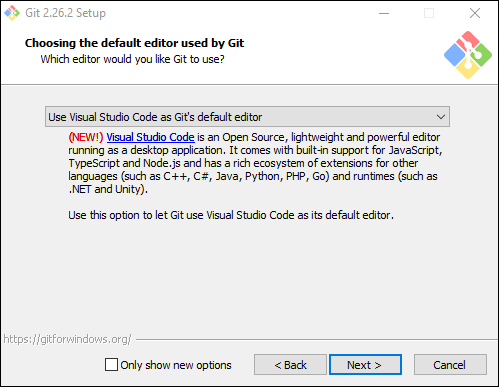Click the "Choosing the default editor" heading
499x387 pixels.
click(x=134, y=43)
